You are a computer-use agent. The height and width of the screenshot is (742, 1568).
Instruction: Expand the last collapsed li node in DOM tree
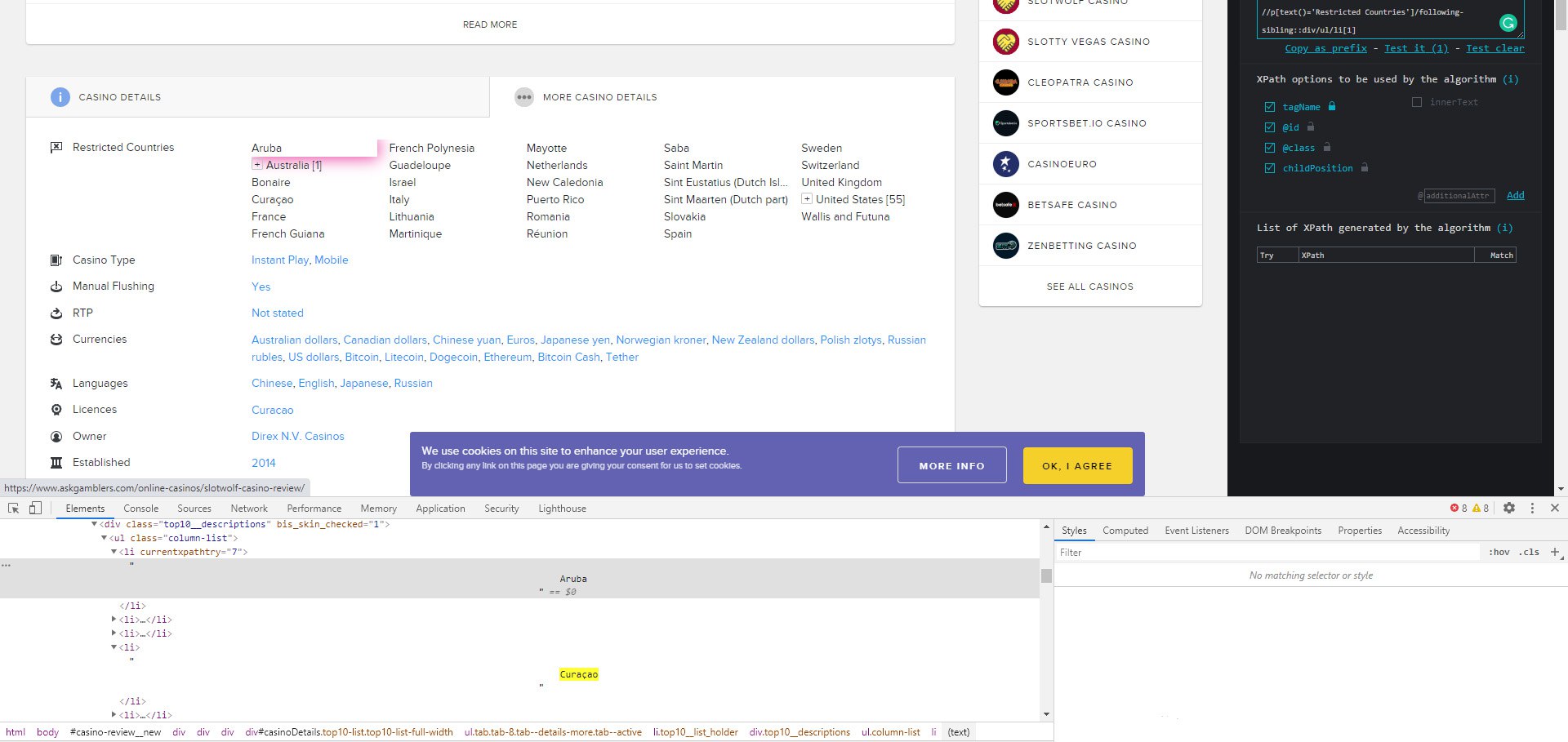114,715
